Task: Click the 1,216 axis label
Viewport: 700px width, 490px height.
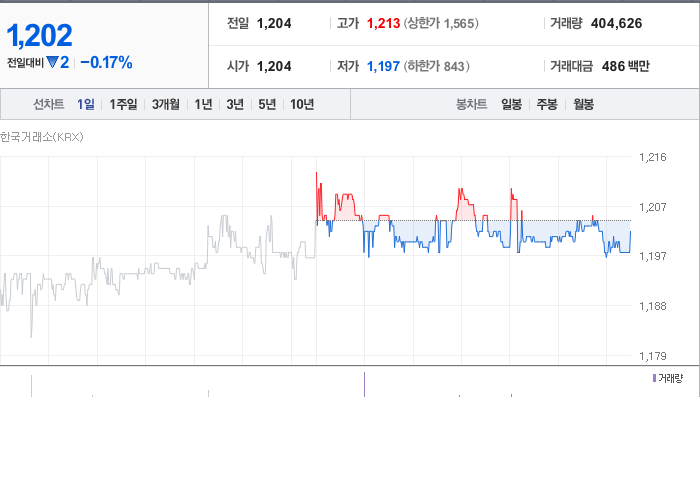Action: pos(653,157)
